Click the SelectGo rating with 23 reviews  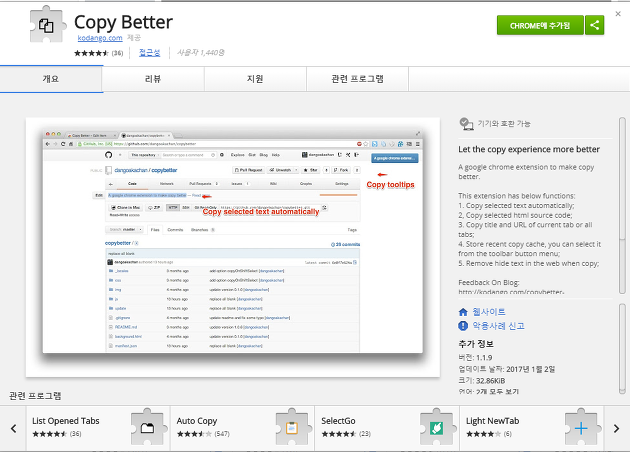pyautogui.click(x=346, y=434)
